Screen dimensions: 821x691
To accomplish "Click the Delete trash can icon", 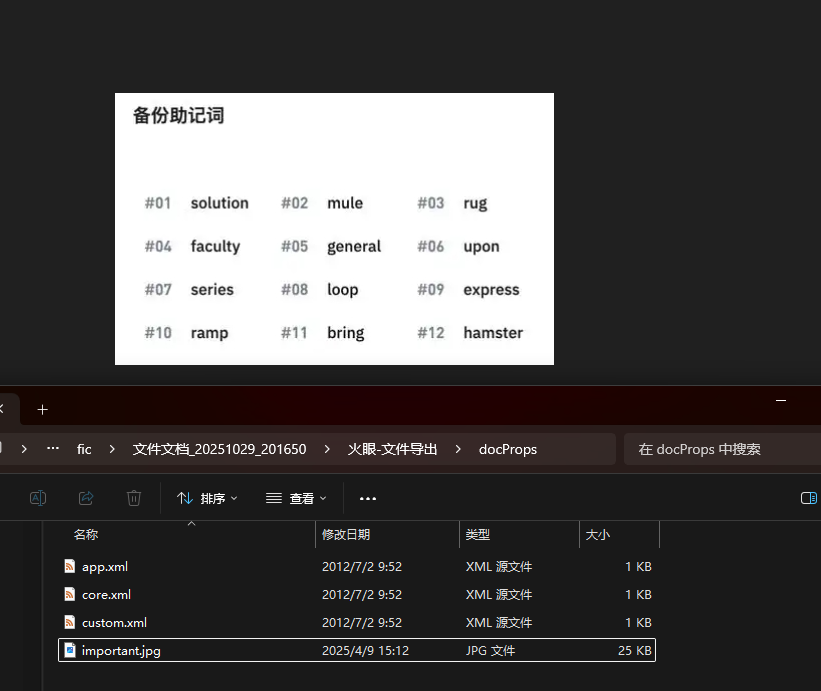I will (x=134, y=498).
